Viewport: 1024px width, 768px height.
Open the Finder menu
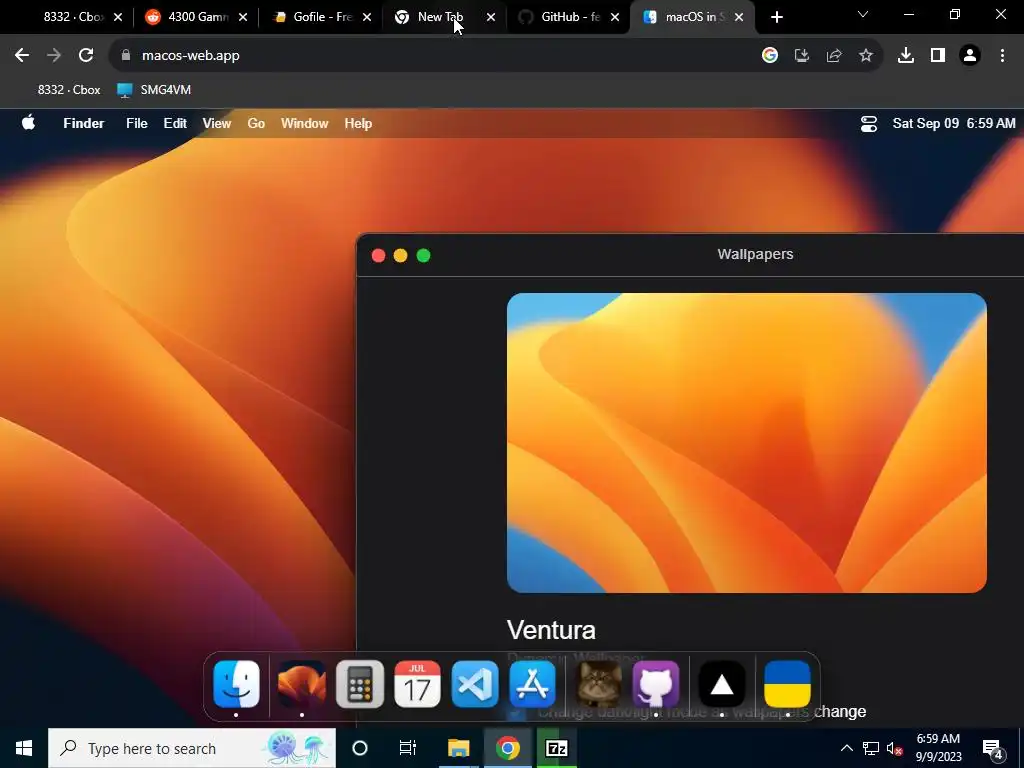point(84,123)
